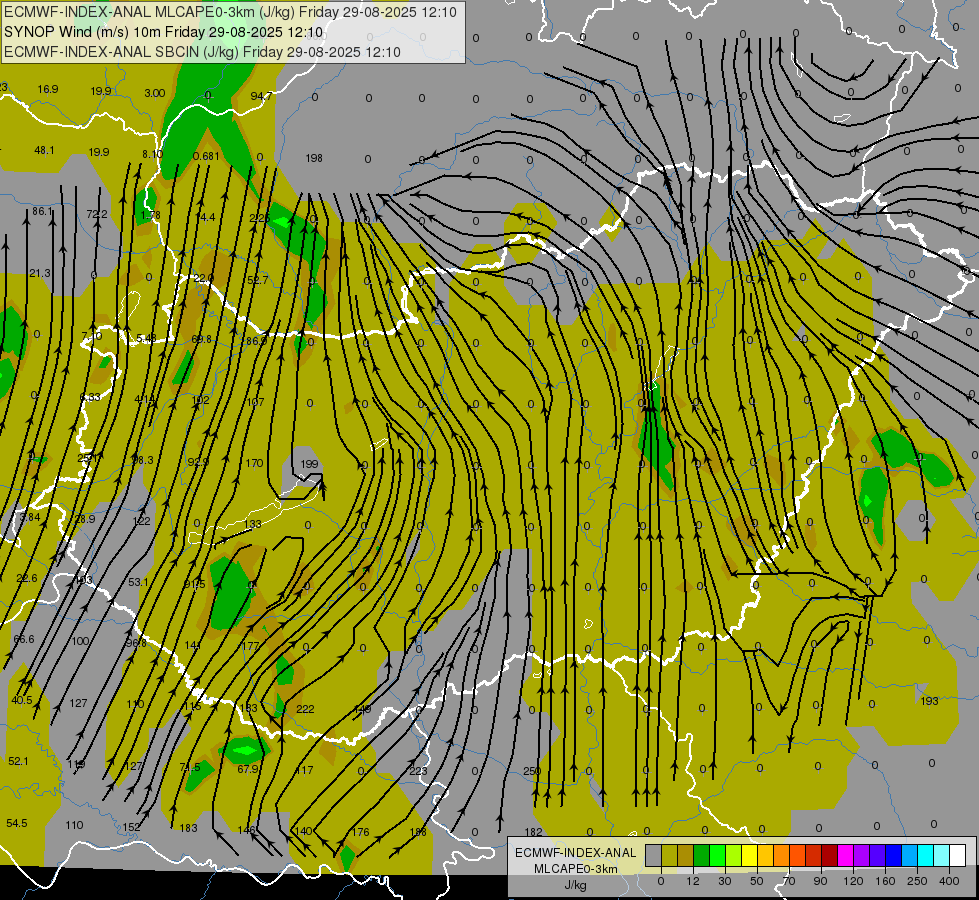Screen dimensions: 979x900
Task: Click the SYNOP Wind 10m header line
Action: 164,32
